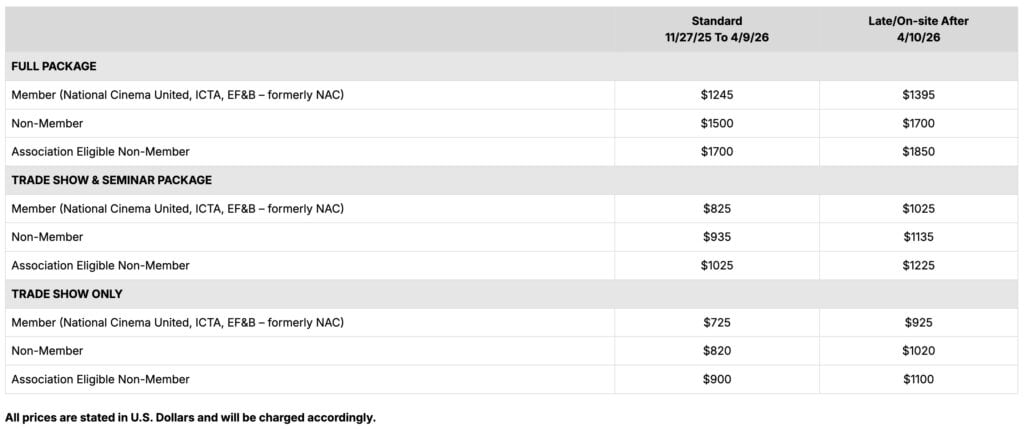Click the $925 late member price
Image resolution: width=1024 pixels, height=429 pixels.
tap(918, 322)
